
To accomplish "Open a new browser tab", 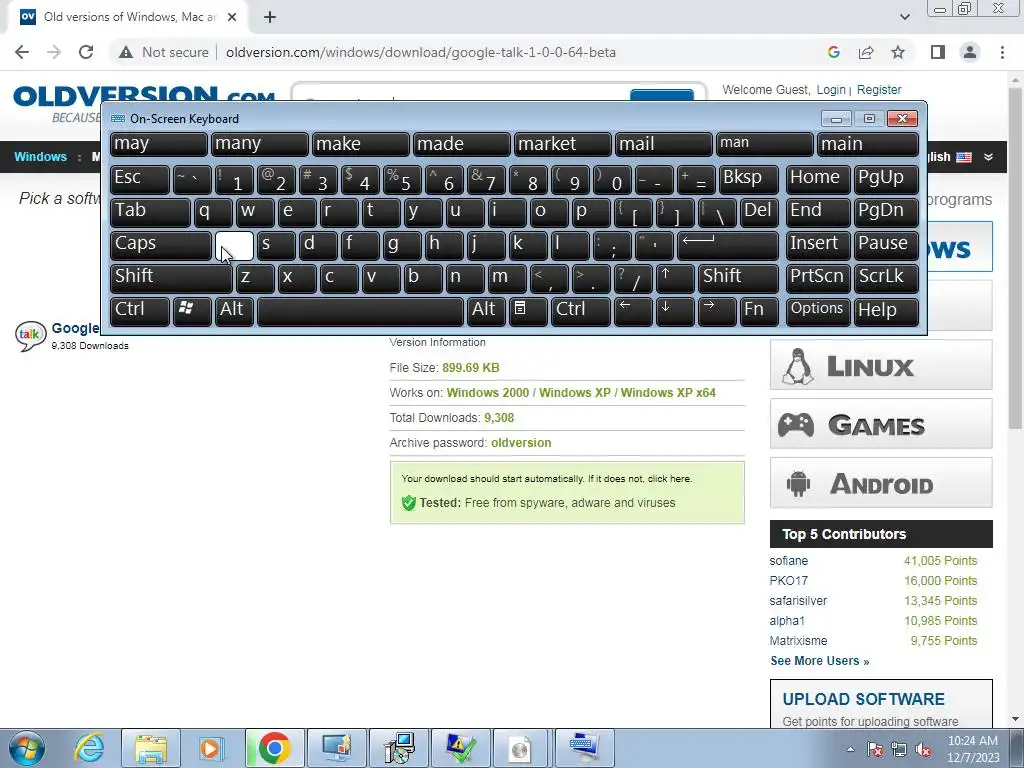I will pos(270,18).
